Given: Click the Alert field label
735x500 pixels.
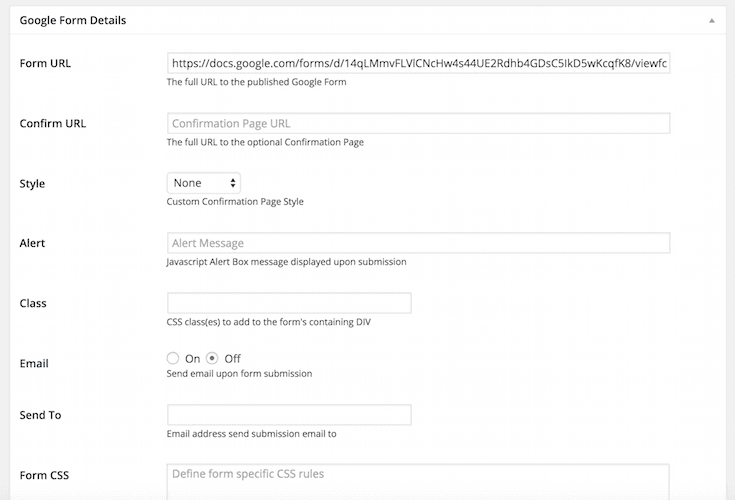Looking at the screenshot, I should click(x=32, y=243).
